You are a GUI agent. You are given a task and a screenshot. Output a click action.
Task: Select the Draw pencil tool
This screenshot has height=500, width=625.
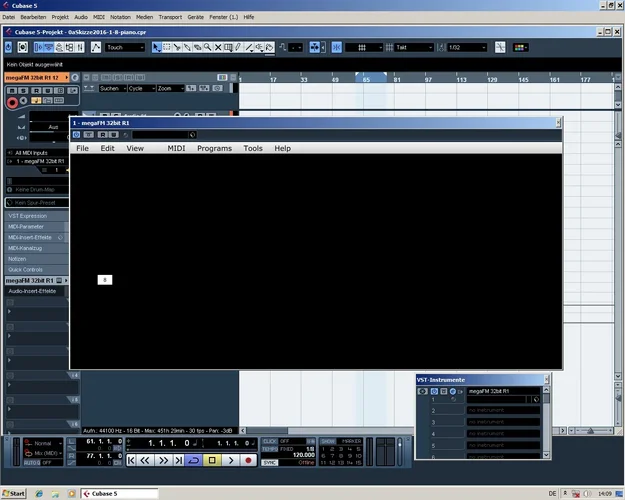238,47
